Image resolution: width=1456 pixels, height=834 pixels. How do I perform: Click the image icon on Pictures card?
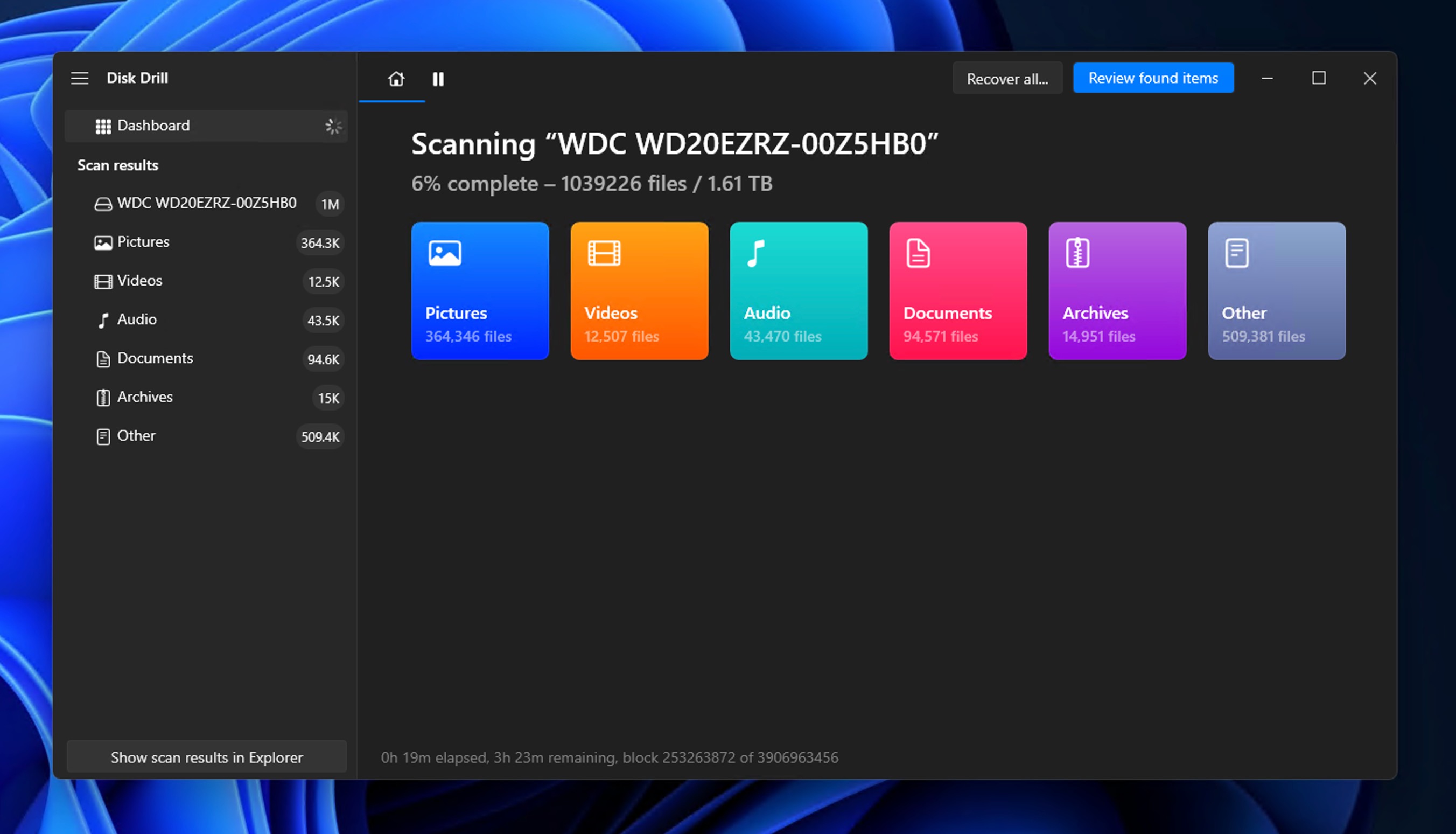coord(445,253)
